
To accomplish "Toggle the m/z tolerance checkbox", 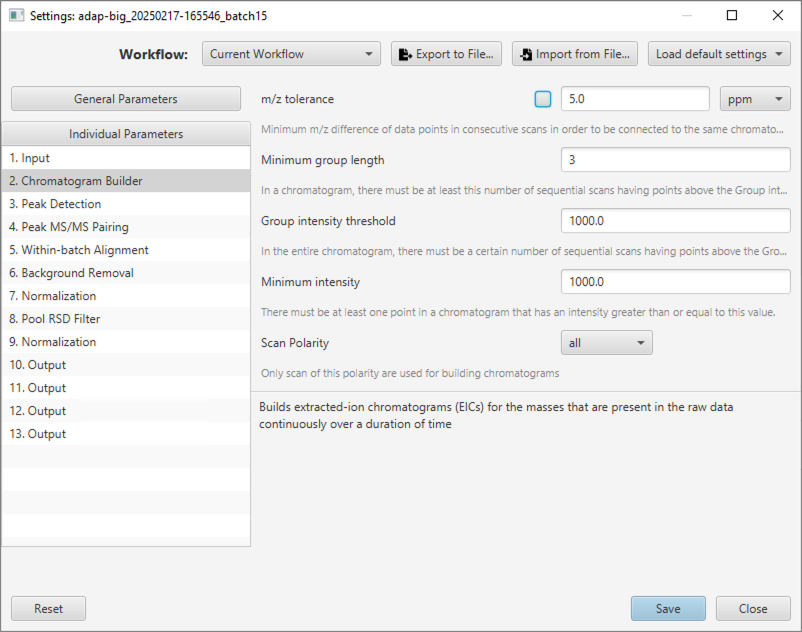I will click(x=543, y=99).
